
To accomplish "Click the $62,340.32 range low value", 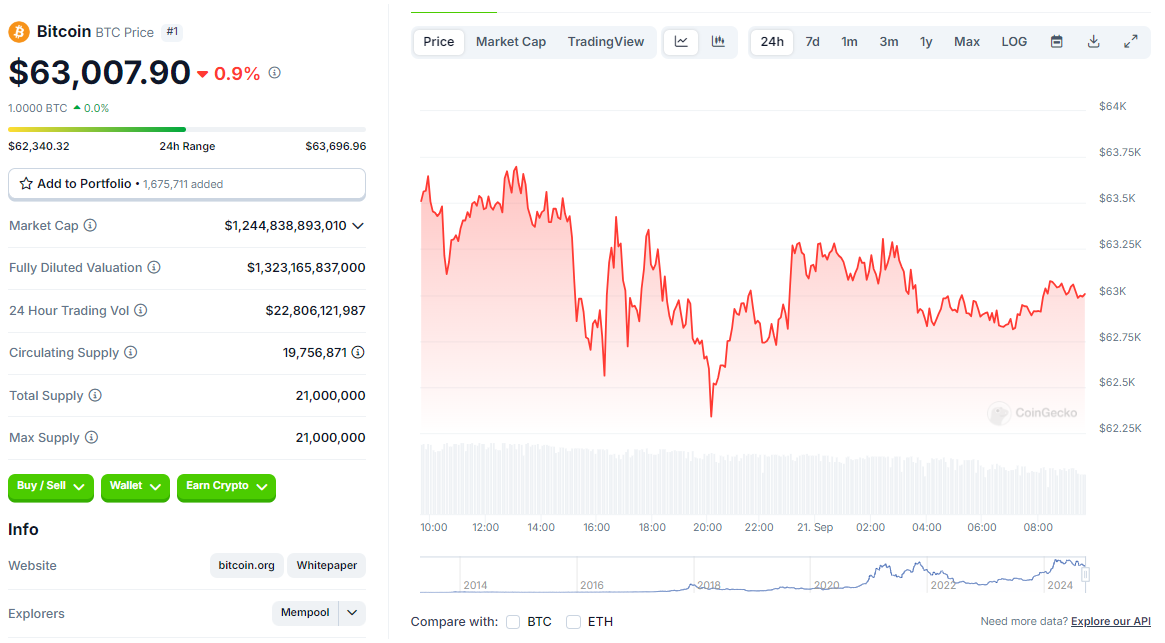I will pyautogui.click(x=39, y=146).
